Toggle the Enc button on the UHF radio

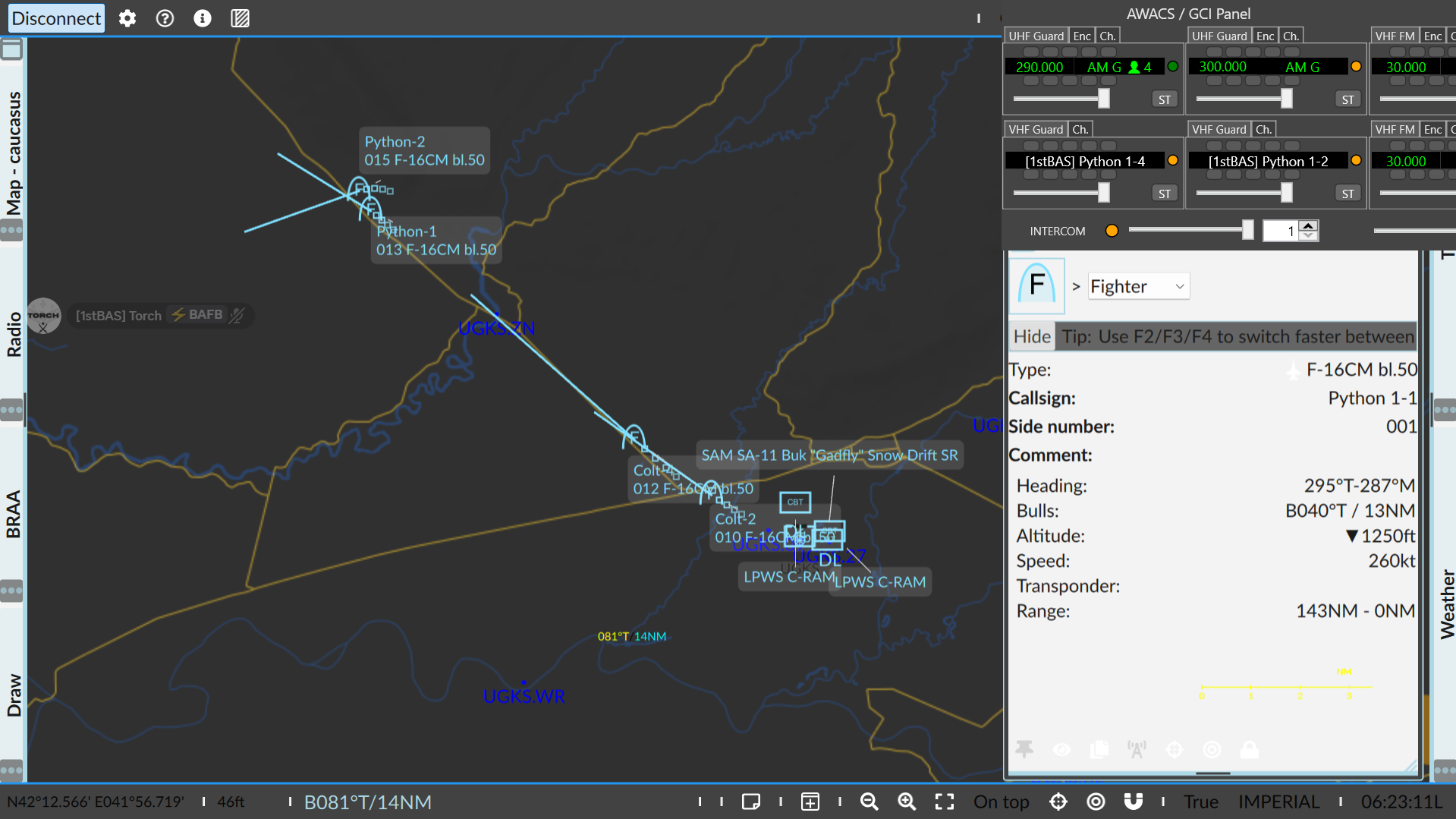[x=1081, y=35]
